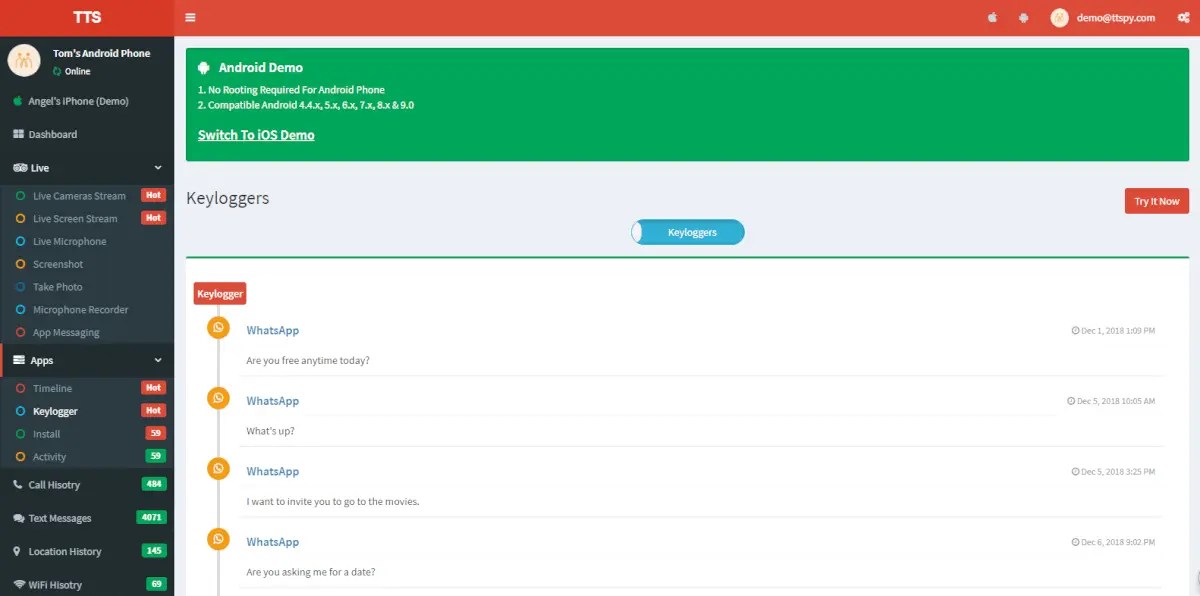Click the 145 badge on Location History
Image resolution: width=1200 pixels, height=596 pixels.
pos(154,550)
